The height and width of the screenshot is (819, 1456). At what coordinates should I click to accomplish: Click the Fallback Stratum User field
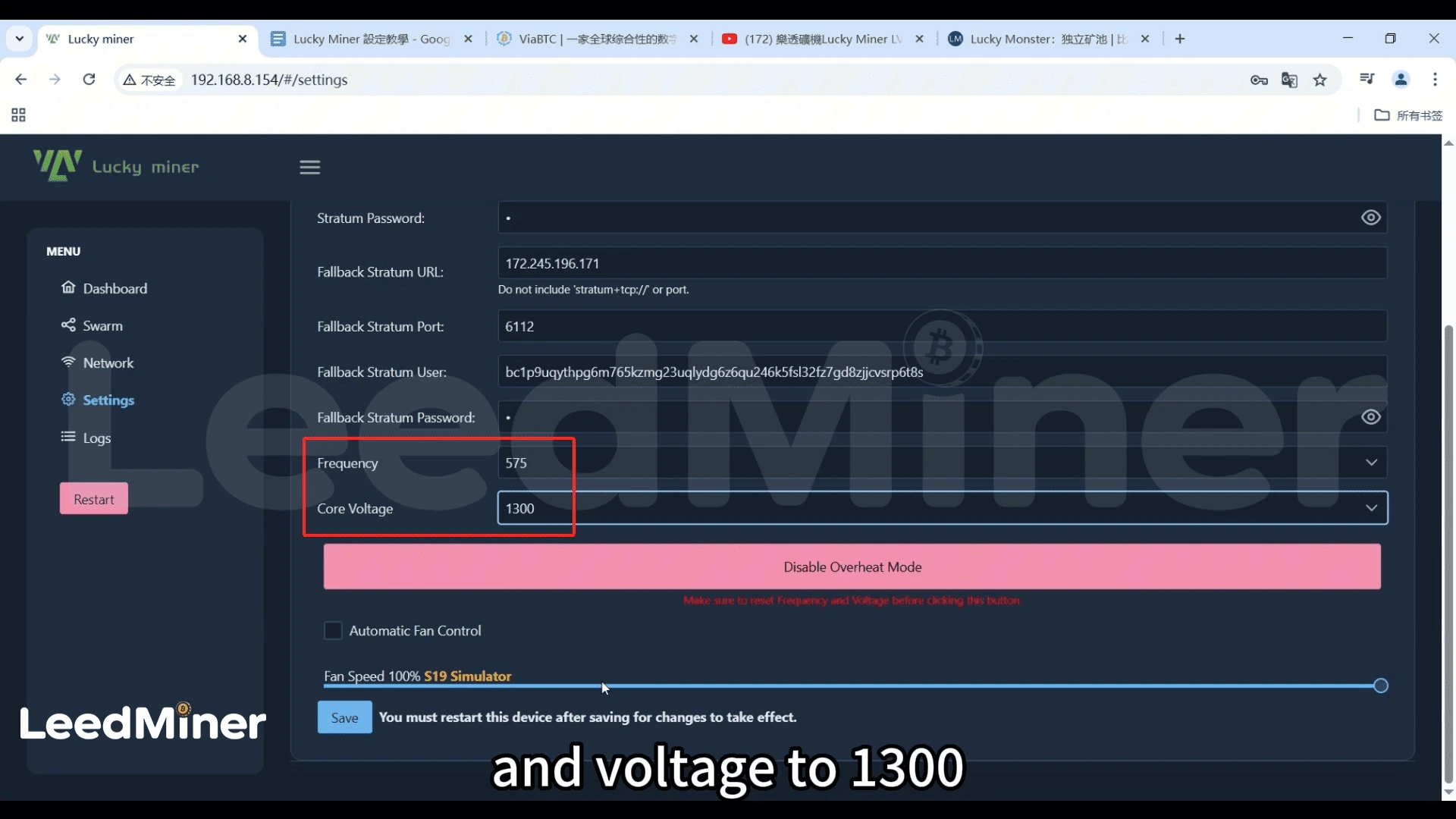coord(943,372)
